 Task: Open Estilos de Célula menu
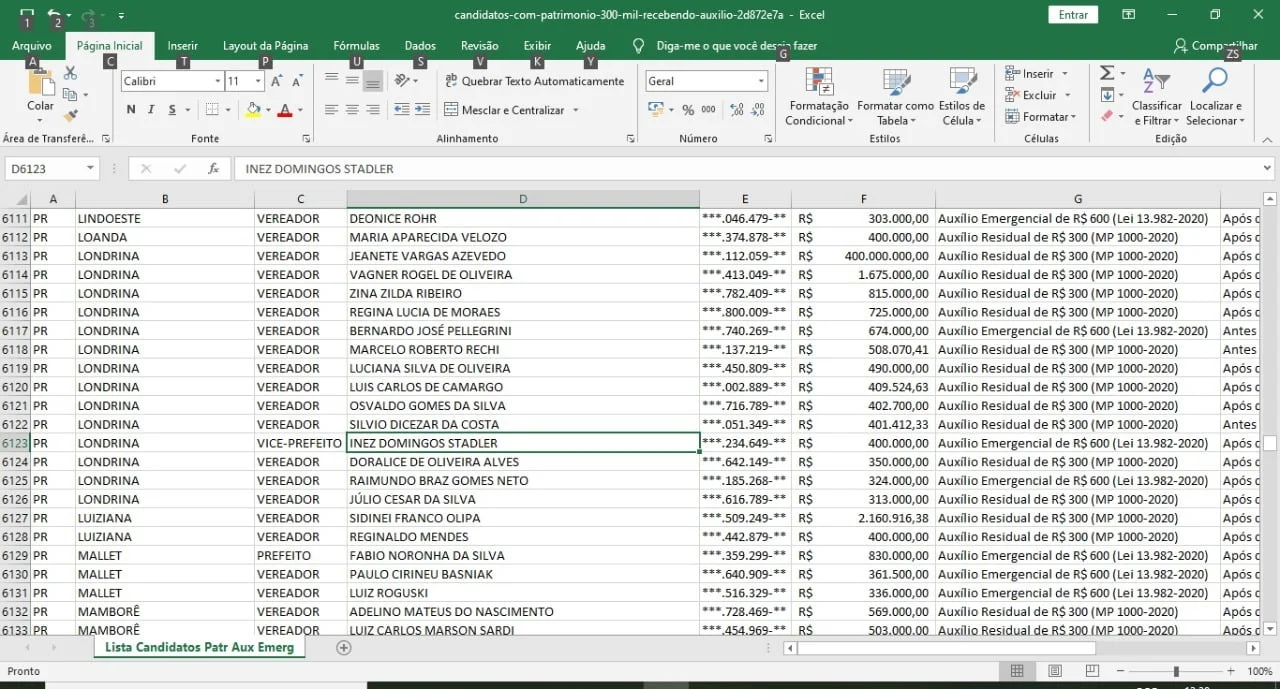coord(962,96)
